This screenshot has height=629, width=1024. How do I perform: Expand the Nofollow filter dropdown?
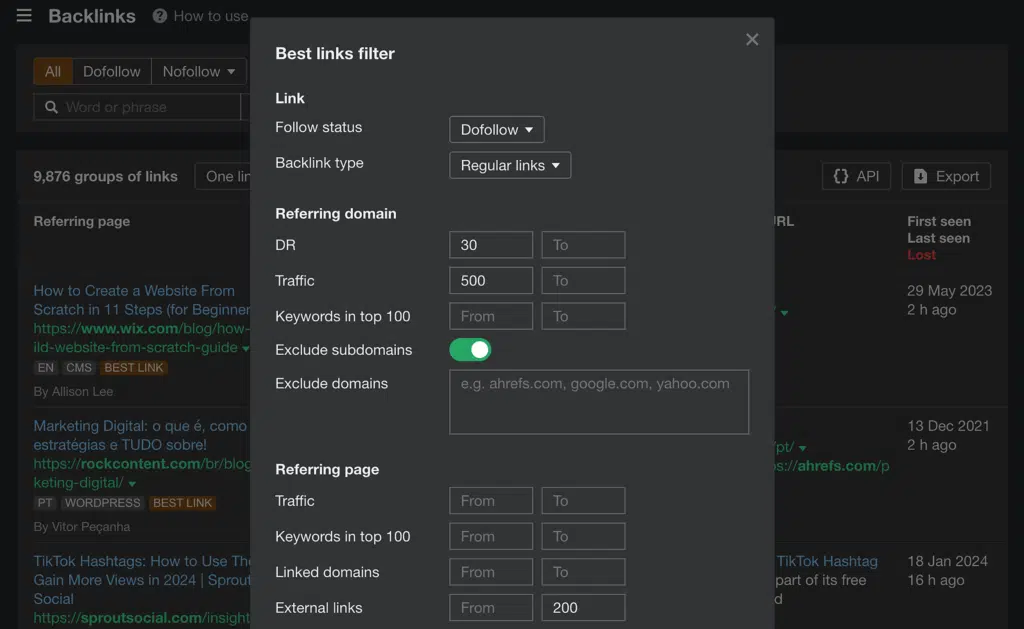coord(199,71)
